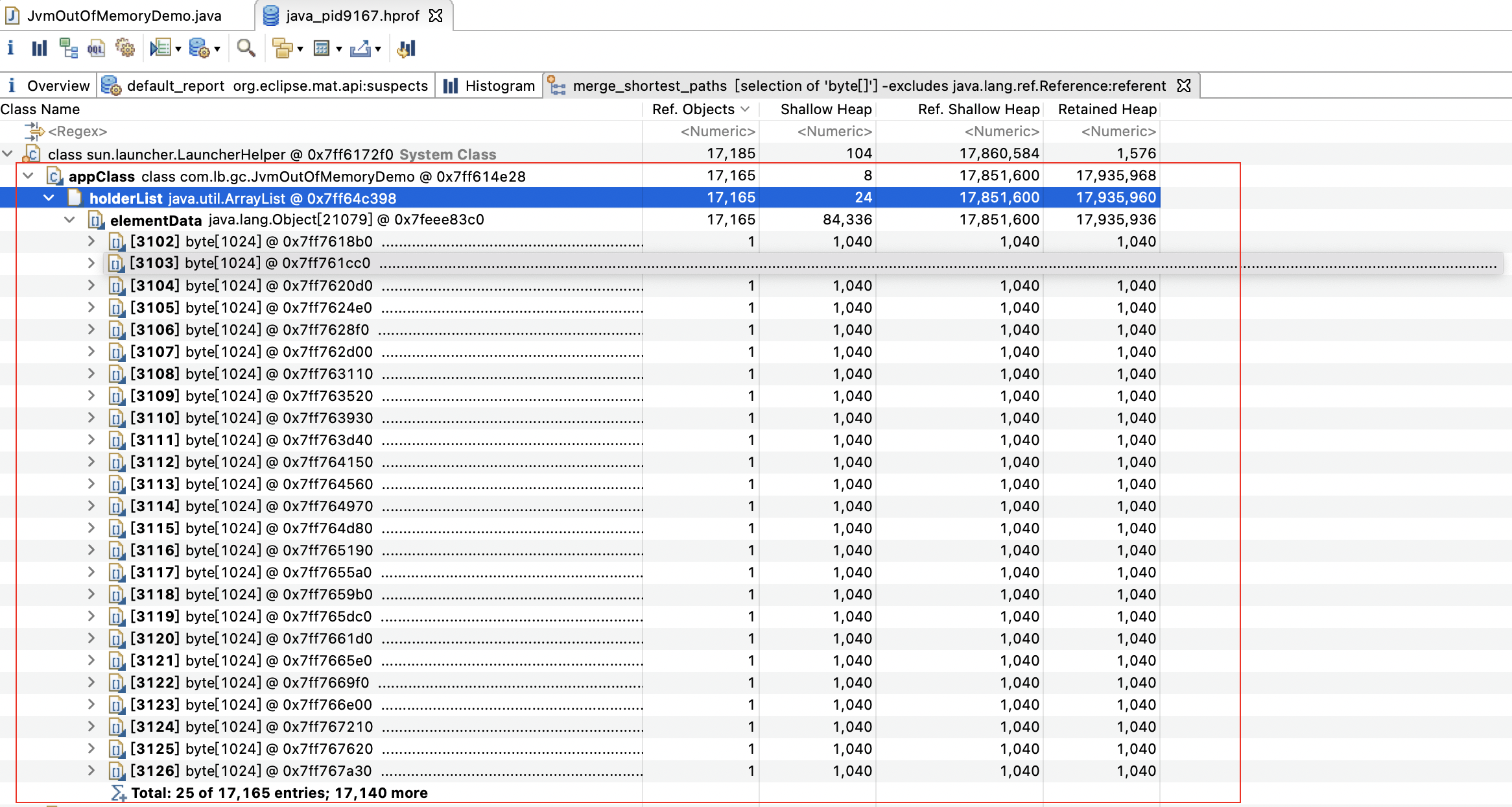The image size is (1512, 807).
Task: Open the OQL query editor icon
Action: click(x=96, y=49)
